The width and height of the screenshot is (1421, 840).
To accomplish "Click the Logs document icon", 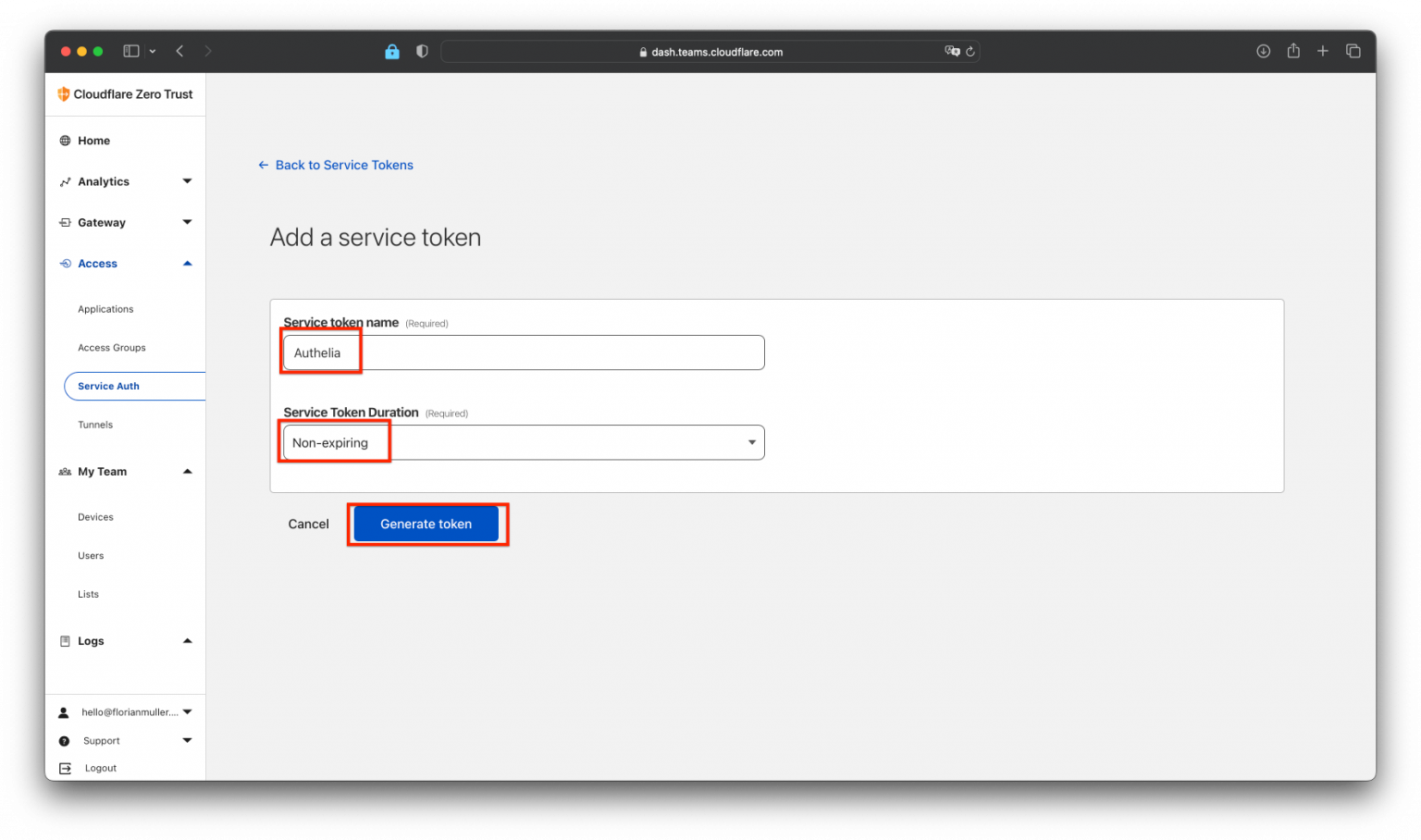I will [x=65, y=640].
